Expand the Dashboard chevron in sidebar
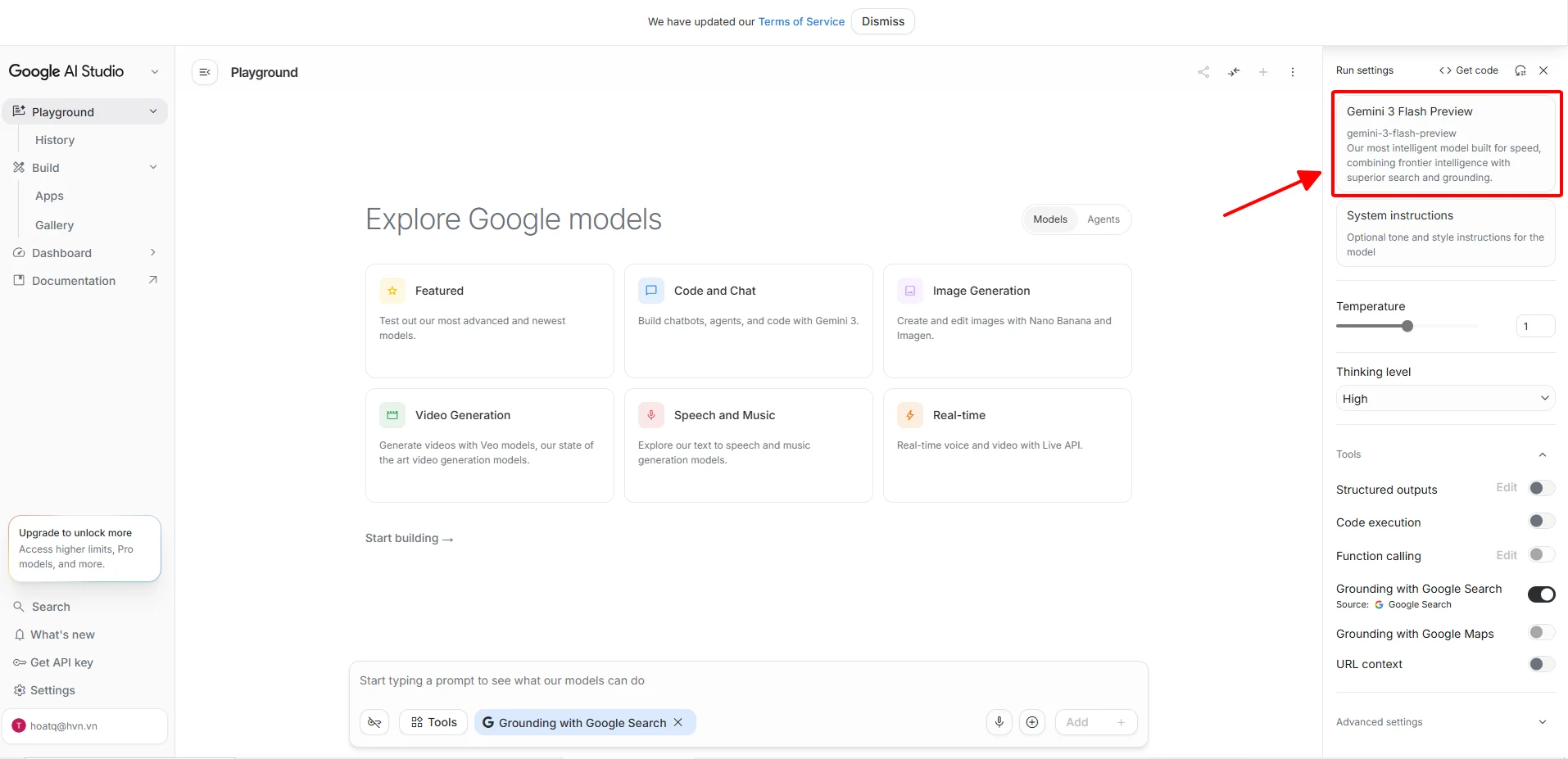The width and height of the screenshot is (1568, 759). (x=153, y=252)
